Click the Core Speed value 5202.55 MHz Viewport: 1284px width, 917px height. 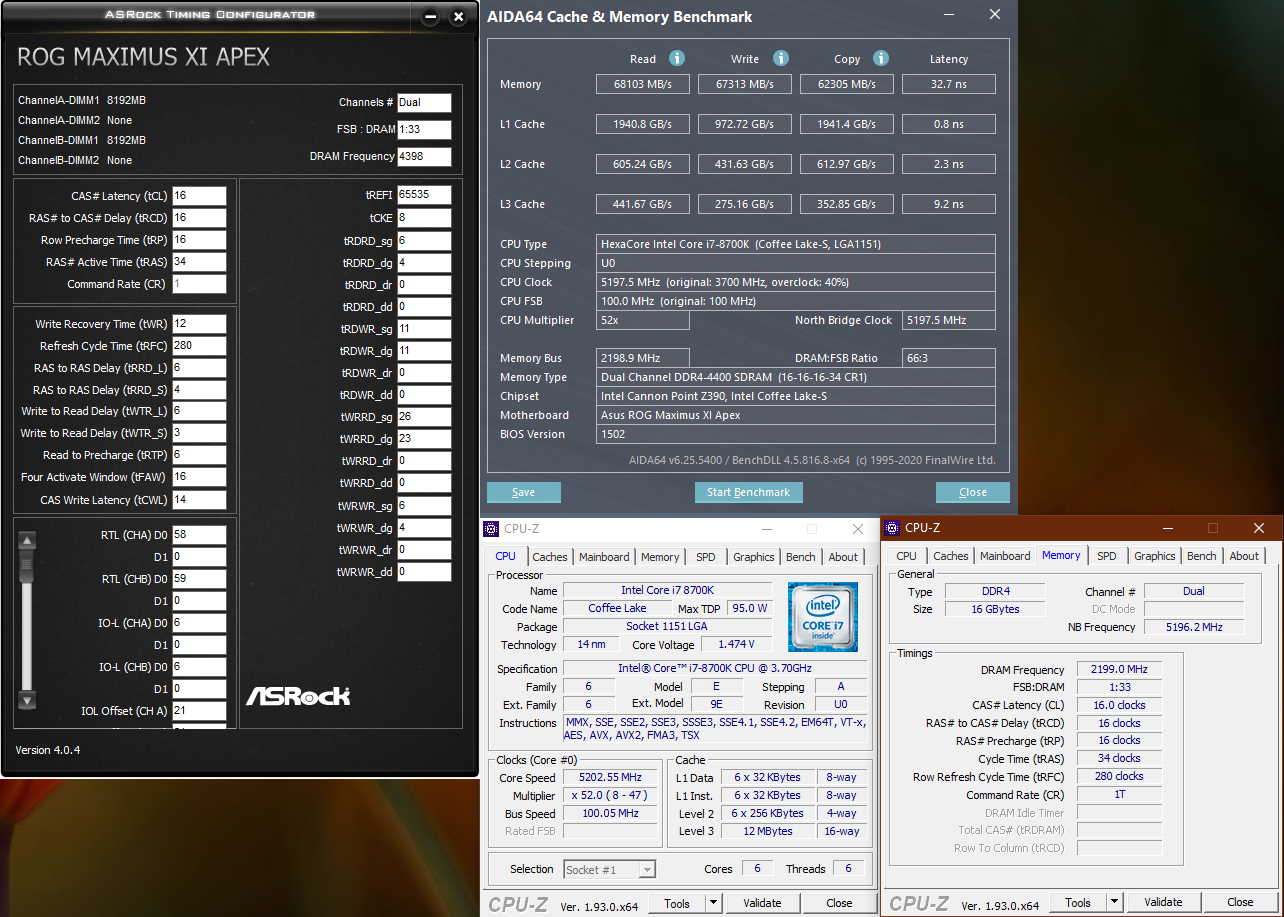point(611,777)
